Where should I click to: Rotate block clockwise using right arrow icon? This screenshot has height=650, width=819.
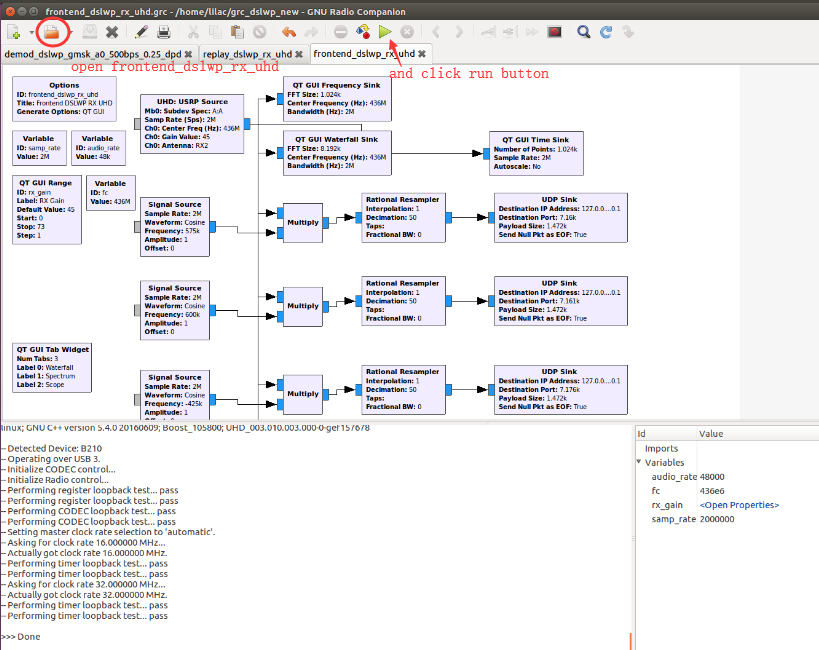pos(459,32)
